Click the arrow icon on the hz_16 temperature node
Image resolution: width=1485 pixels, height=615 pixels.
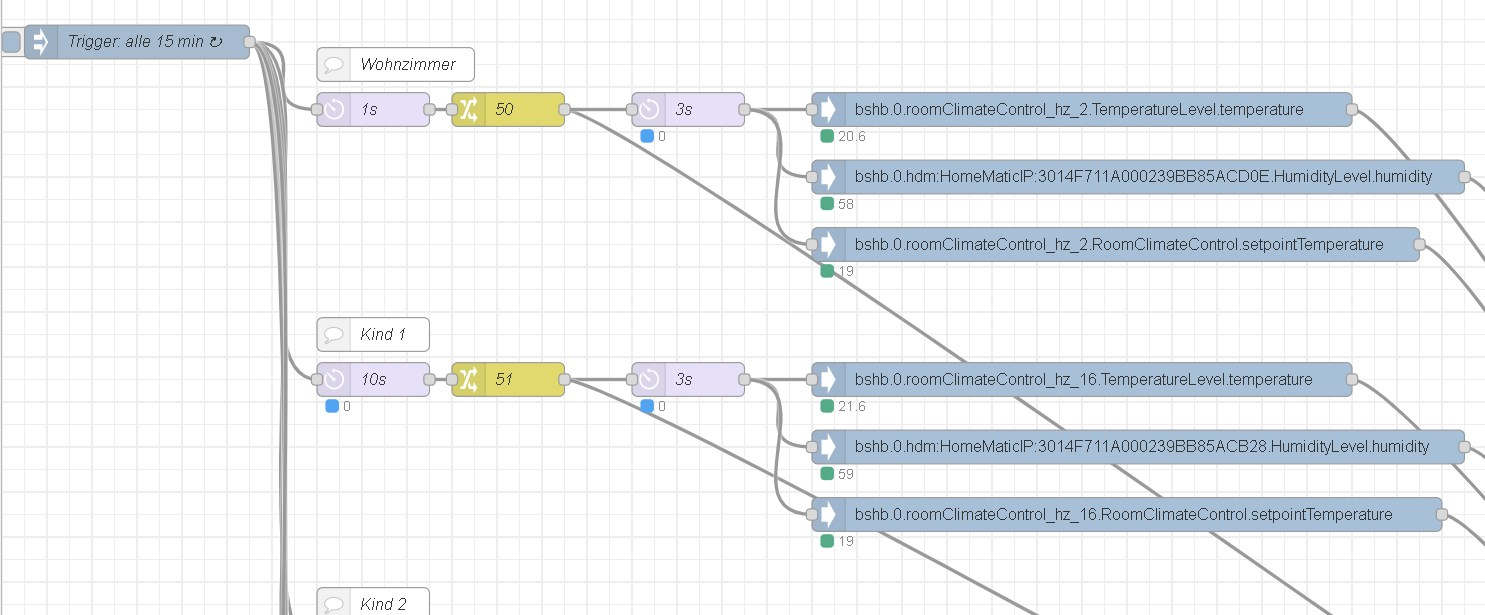coord(829,380)
